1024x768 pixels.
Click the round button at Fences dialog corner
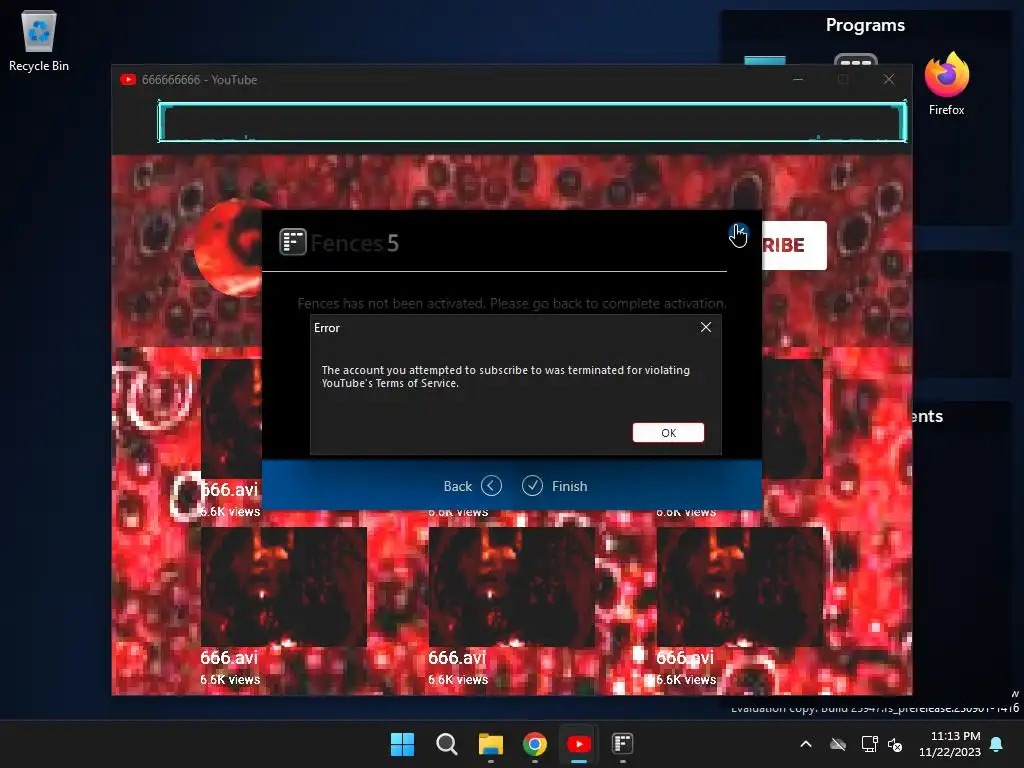pos(738,234)
